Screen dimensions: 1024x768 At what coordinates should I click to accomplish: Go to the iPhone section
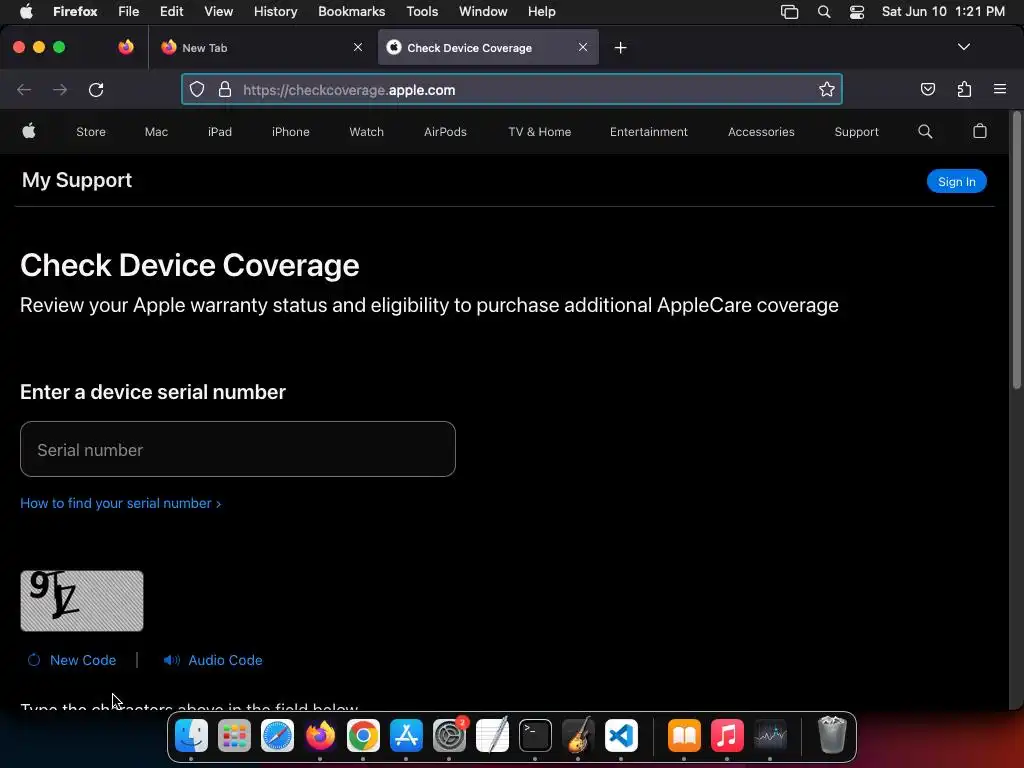[x=291, y=132]
